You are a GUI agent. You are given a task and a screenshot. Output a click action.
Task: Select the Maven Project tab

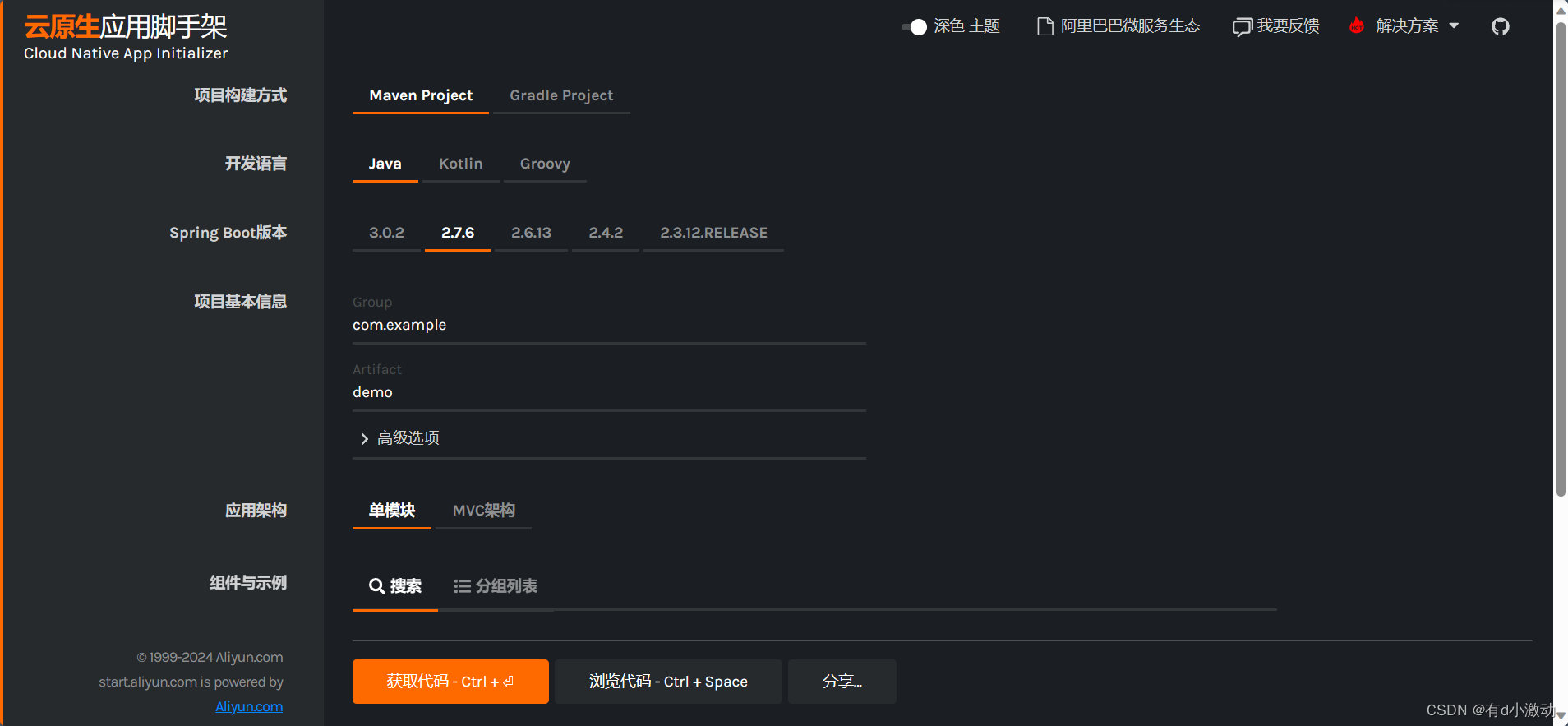pos(421,95)
